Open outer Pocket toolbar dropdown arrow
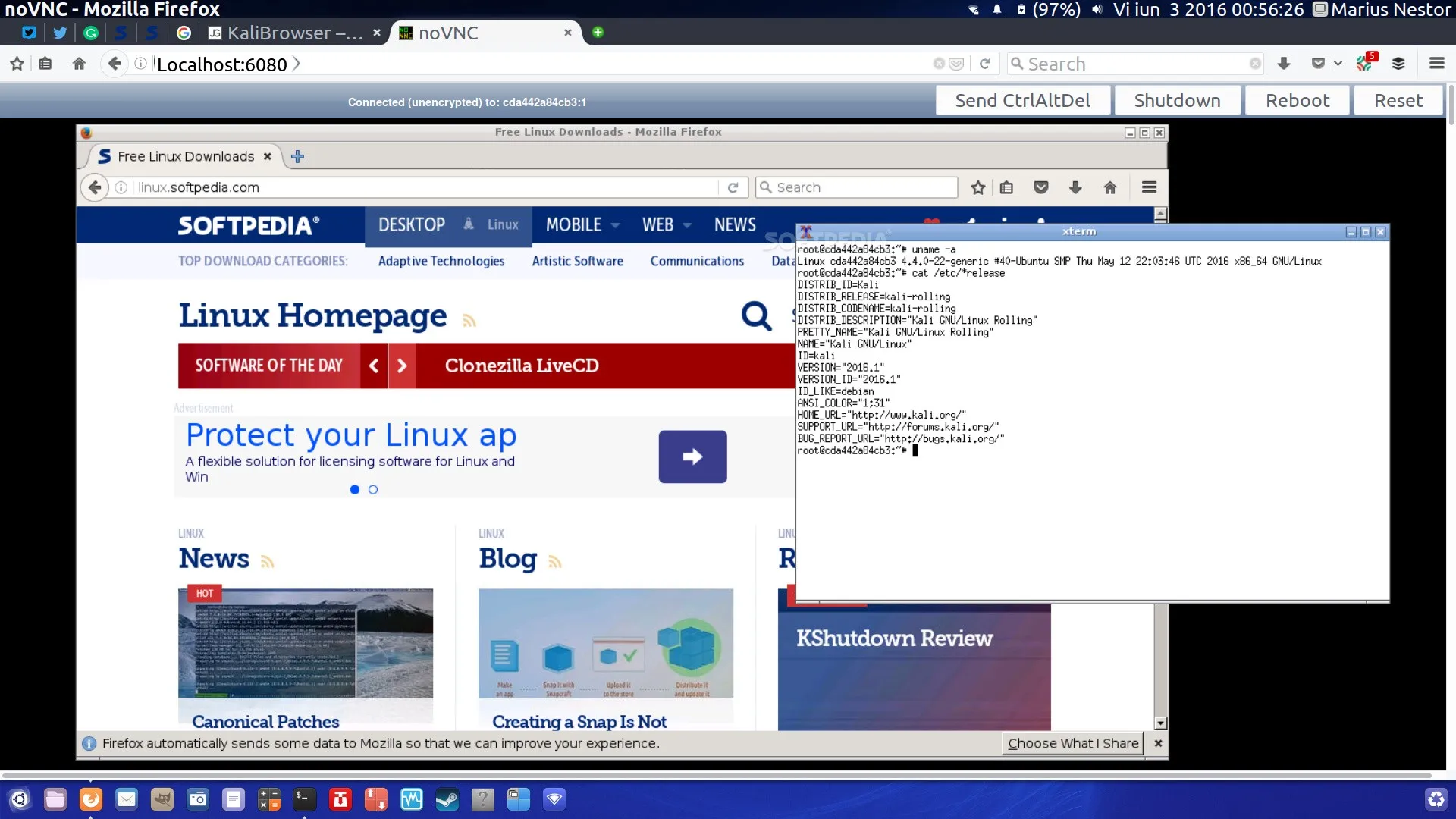 [x=1338, y=64]
